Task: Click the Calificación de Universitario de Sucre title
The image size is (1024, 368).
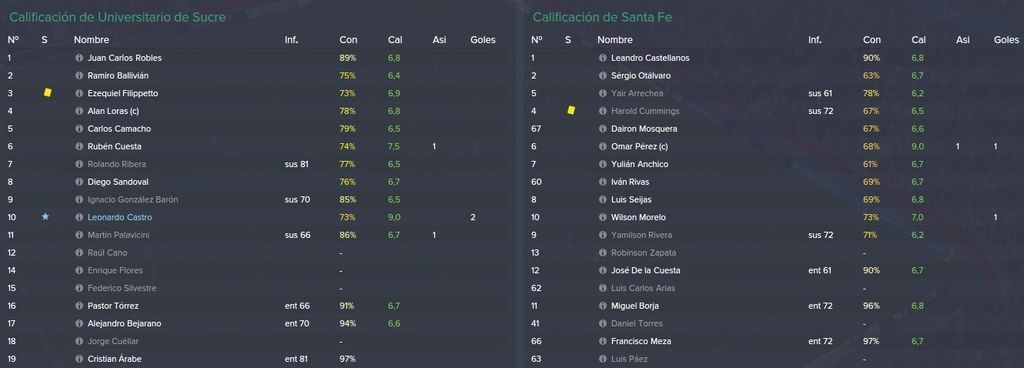Action: pos(118,18)
